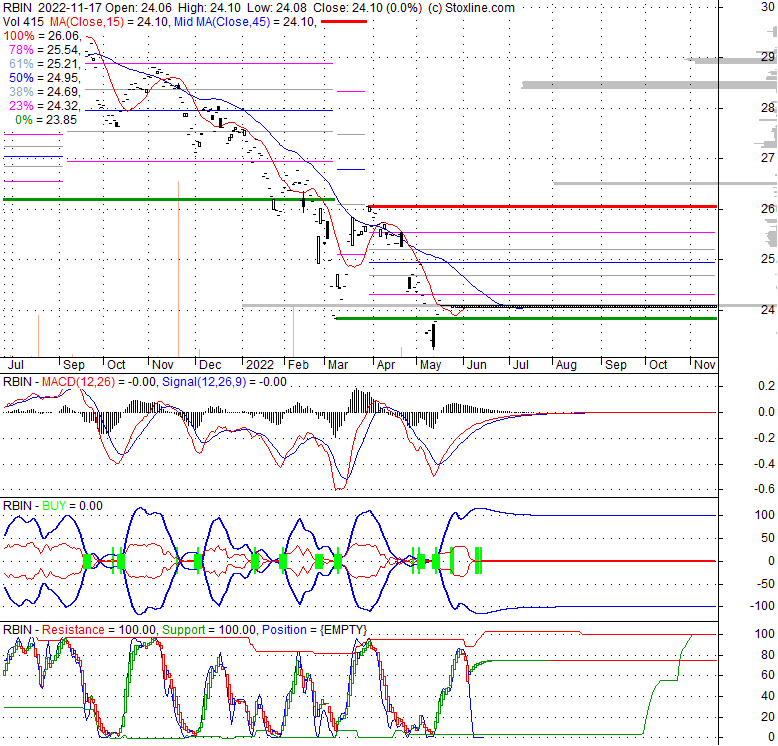Click the red "Resistance = 100.00" label
This screenshot has height=746, width=778.
98,630
